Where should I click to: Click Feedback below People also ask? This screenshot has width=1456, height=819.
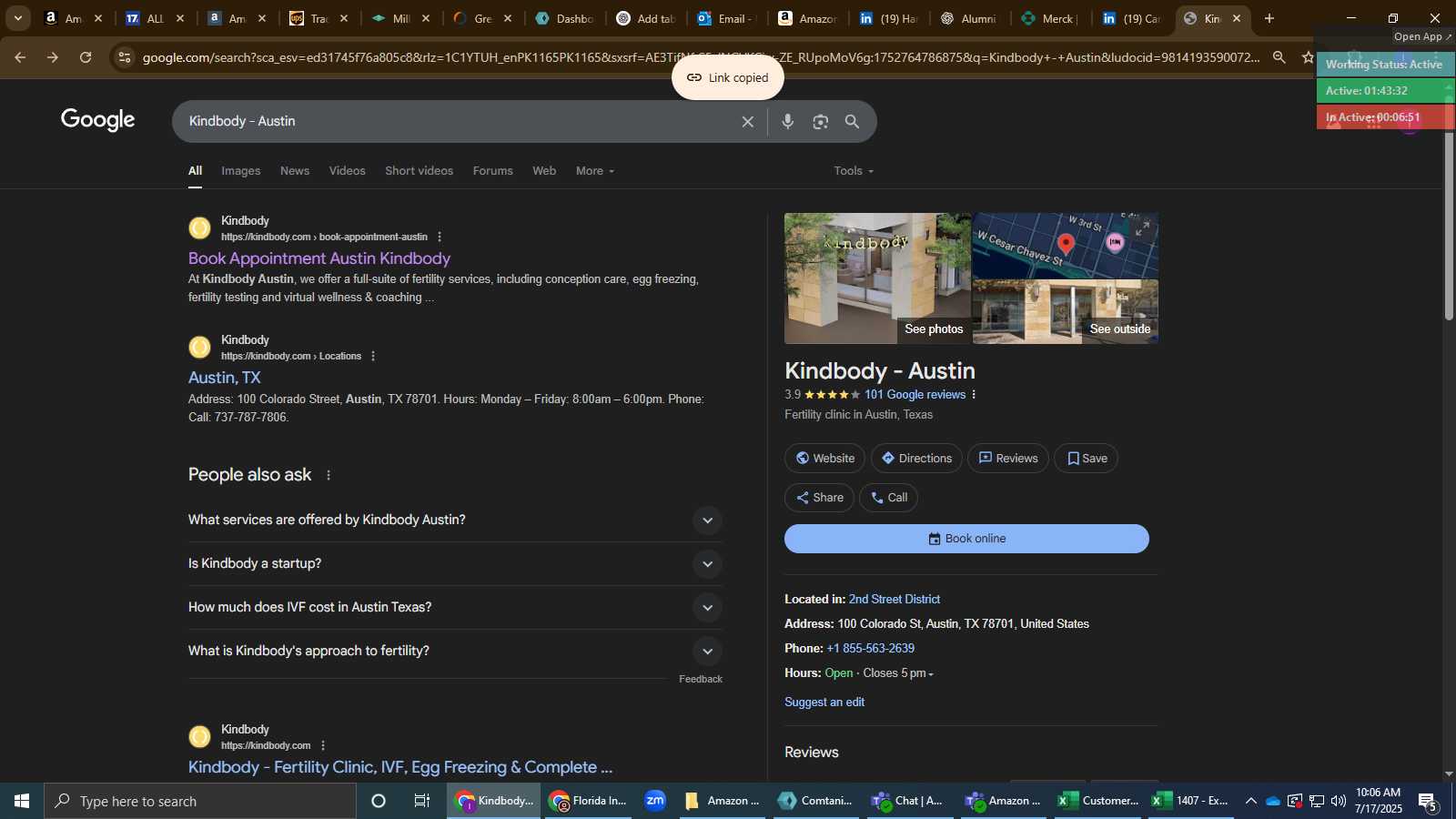tap(701, 680)
